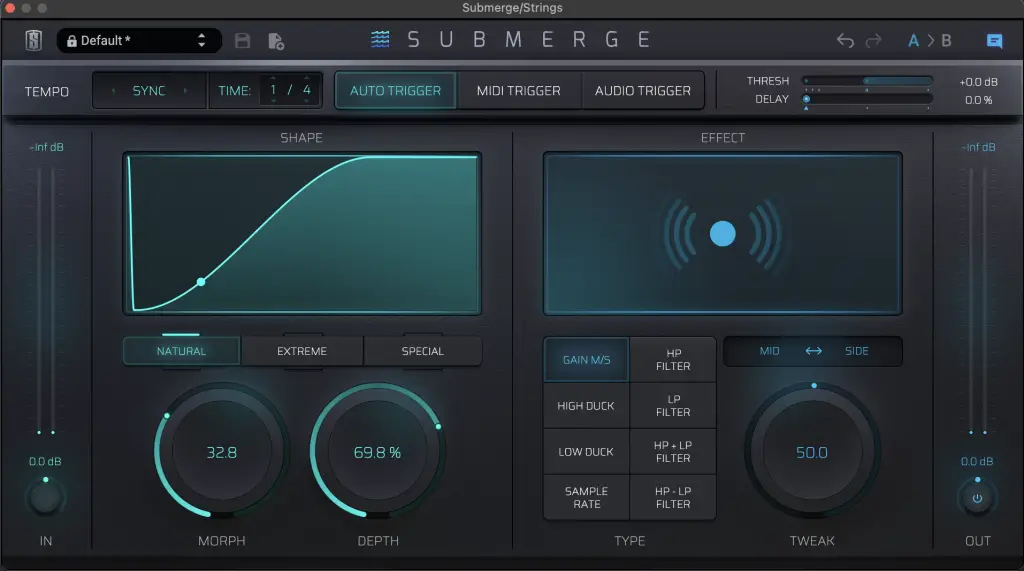Select GAIN M/S effect type
Viewport: 1024px width, 571px height.
(586, 359)
